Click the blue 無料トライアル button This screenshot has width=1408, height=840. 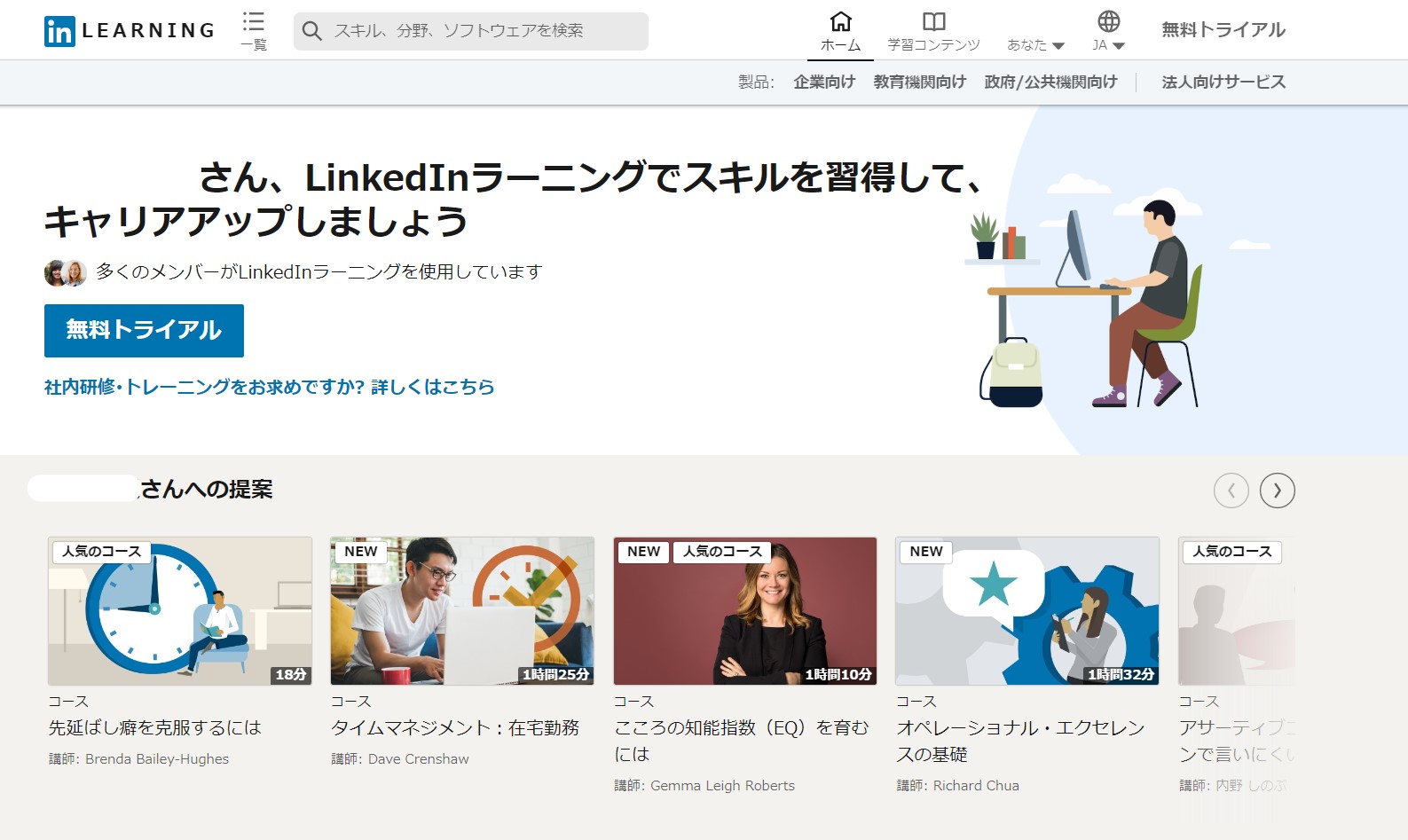[144, 330]
